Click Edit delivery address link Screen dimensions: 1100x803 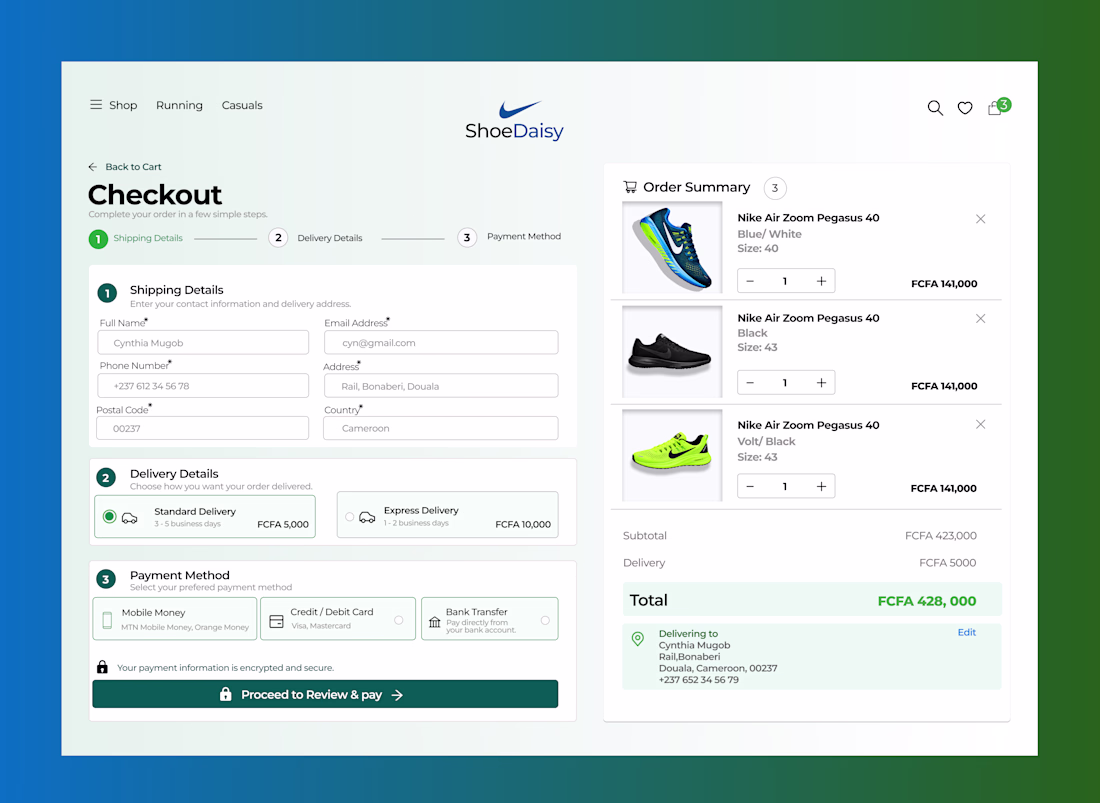(967, 632)
